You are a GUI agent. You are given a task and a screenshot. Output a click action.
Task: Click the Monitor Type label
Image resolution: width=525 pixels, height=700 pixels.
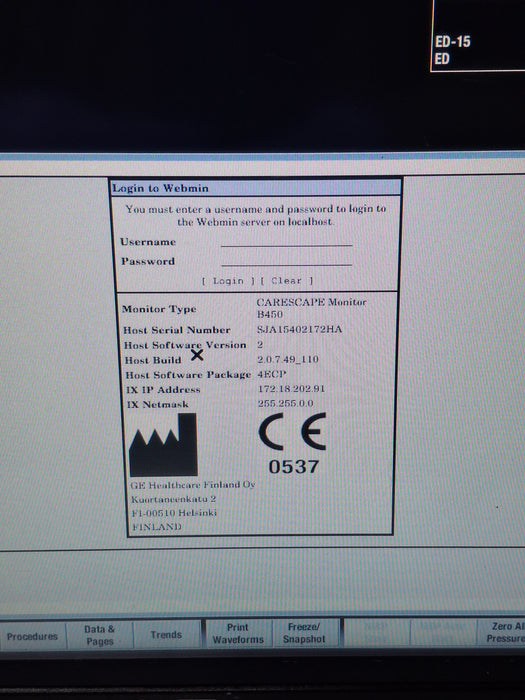click(159, 309)
